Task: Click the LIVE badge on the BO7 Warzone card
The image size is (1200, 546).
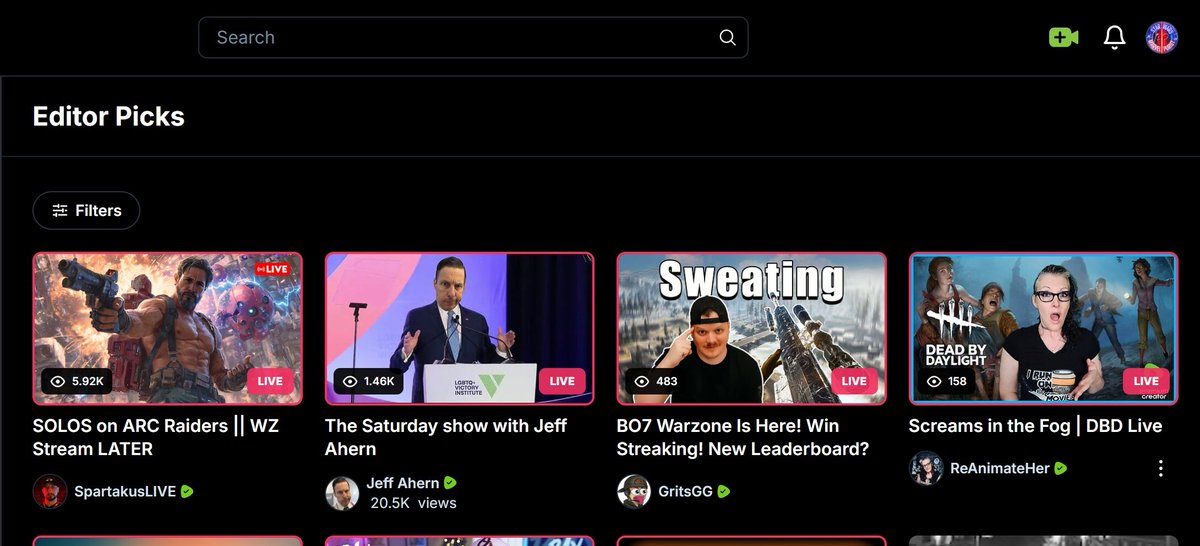Action: [854, 381]
